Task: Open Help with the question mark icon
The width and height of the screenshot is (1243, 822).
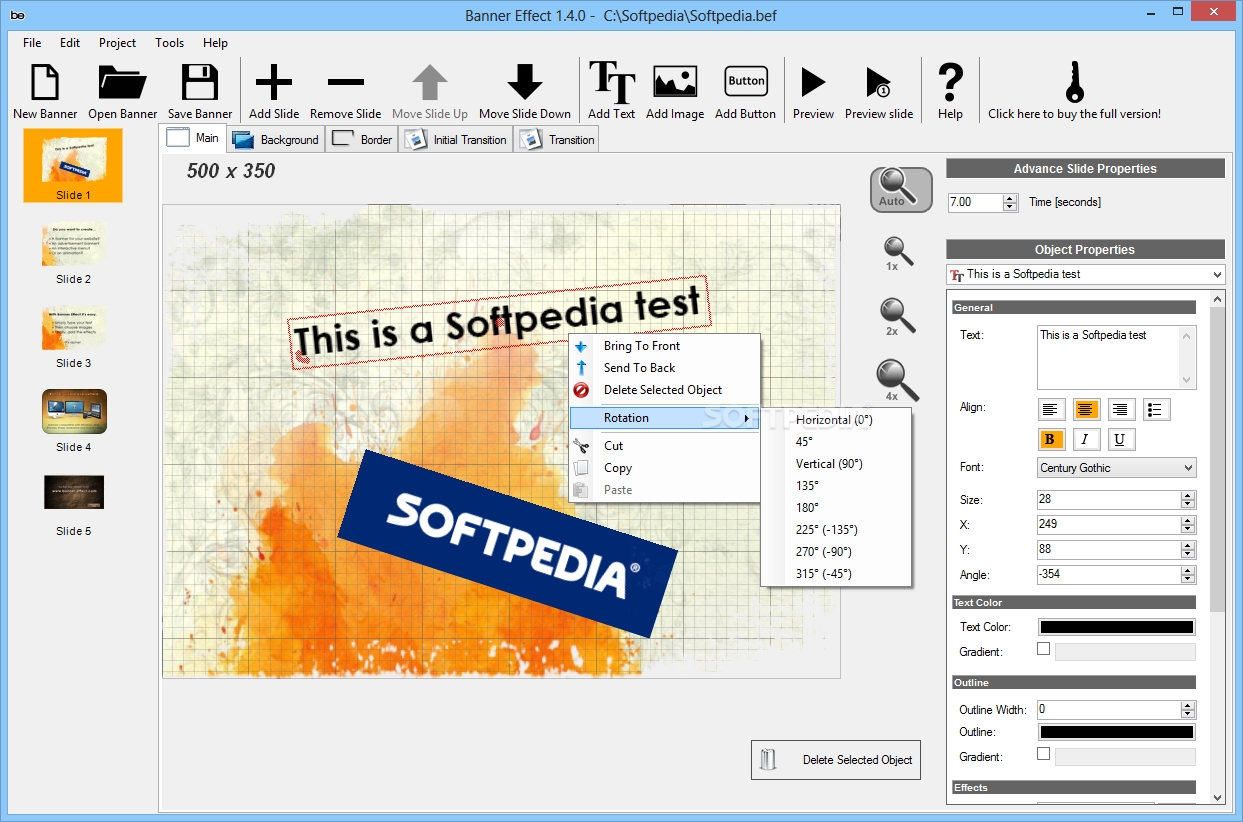Action: click(x=951, y=82)
